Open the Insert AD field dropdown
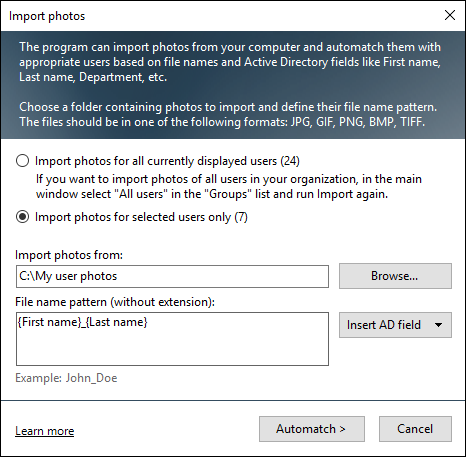 (395, 325)
